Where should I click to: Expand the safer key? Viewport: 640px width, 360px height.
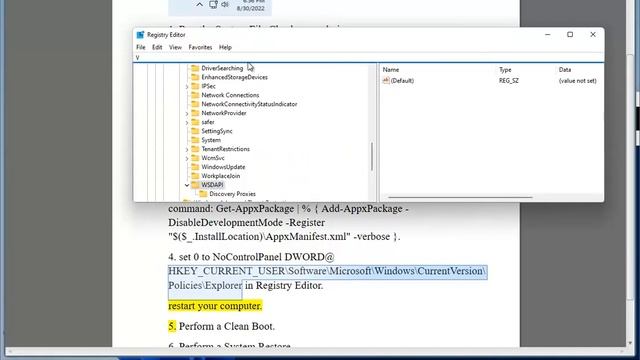point(187,122)
